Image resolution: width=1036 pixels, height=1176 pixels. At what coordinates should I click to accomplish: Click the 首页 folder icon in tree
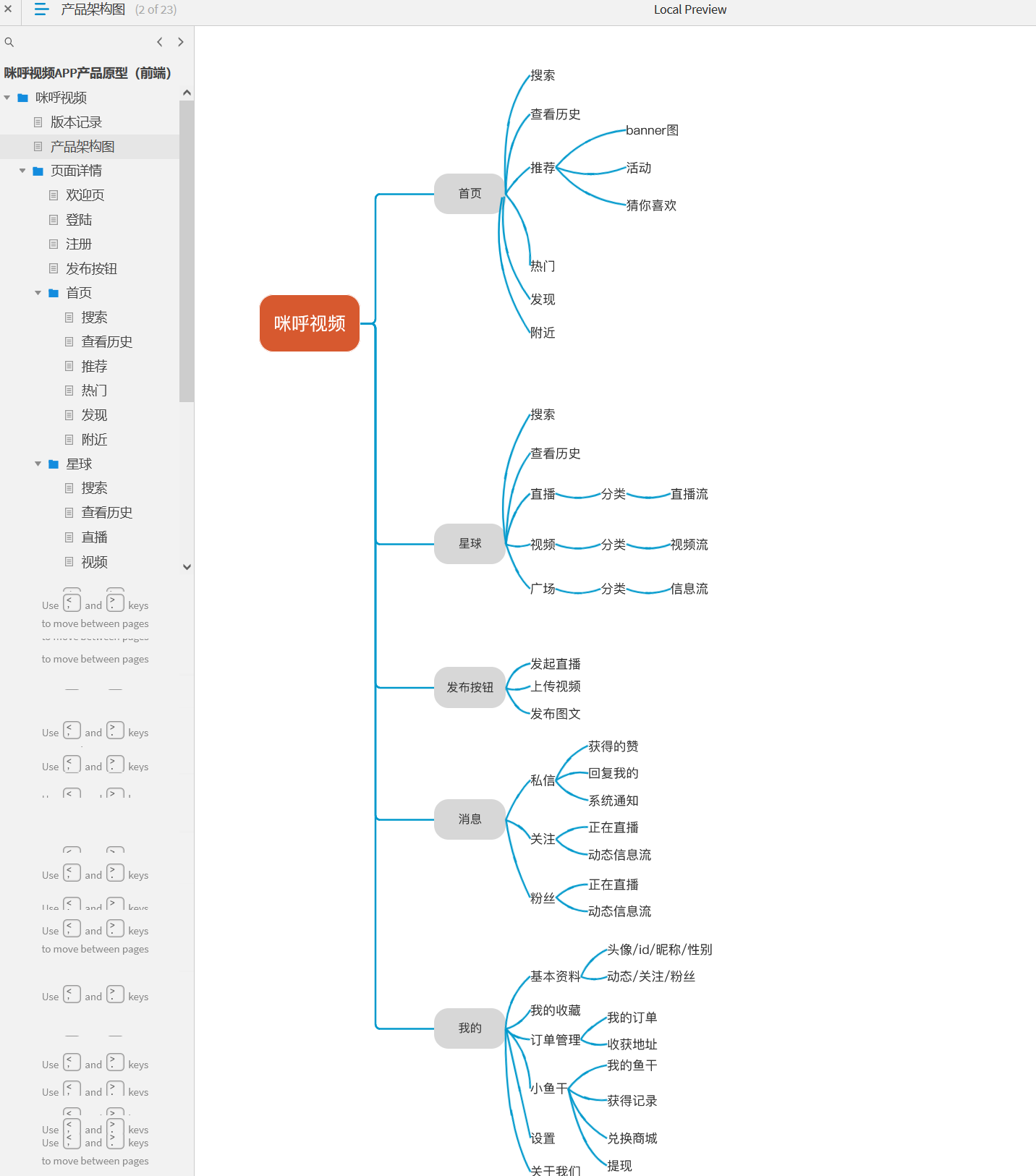(x=54, y=293)
